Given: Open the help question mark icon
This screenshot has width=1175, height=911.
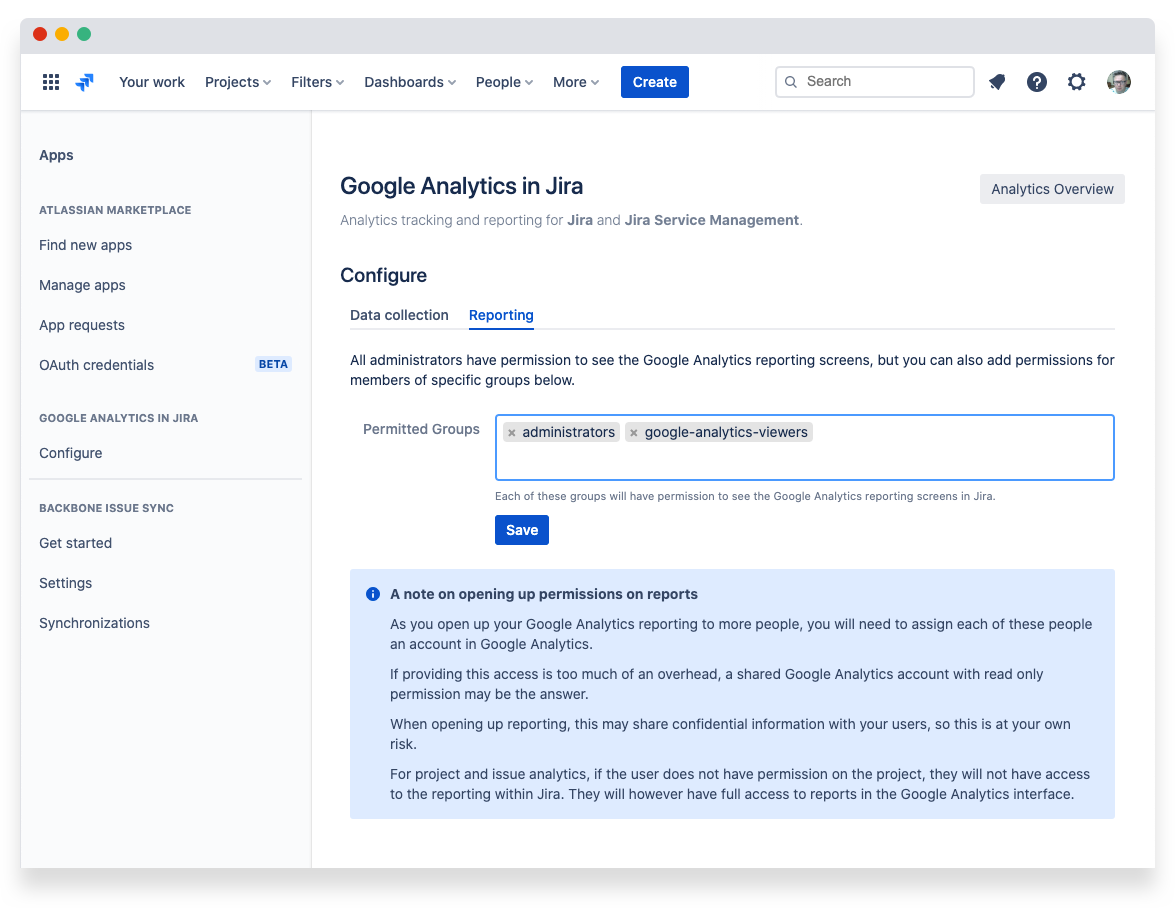Looking at the screenshot, I should 1037,82.
